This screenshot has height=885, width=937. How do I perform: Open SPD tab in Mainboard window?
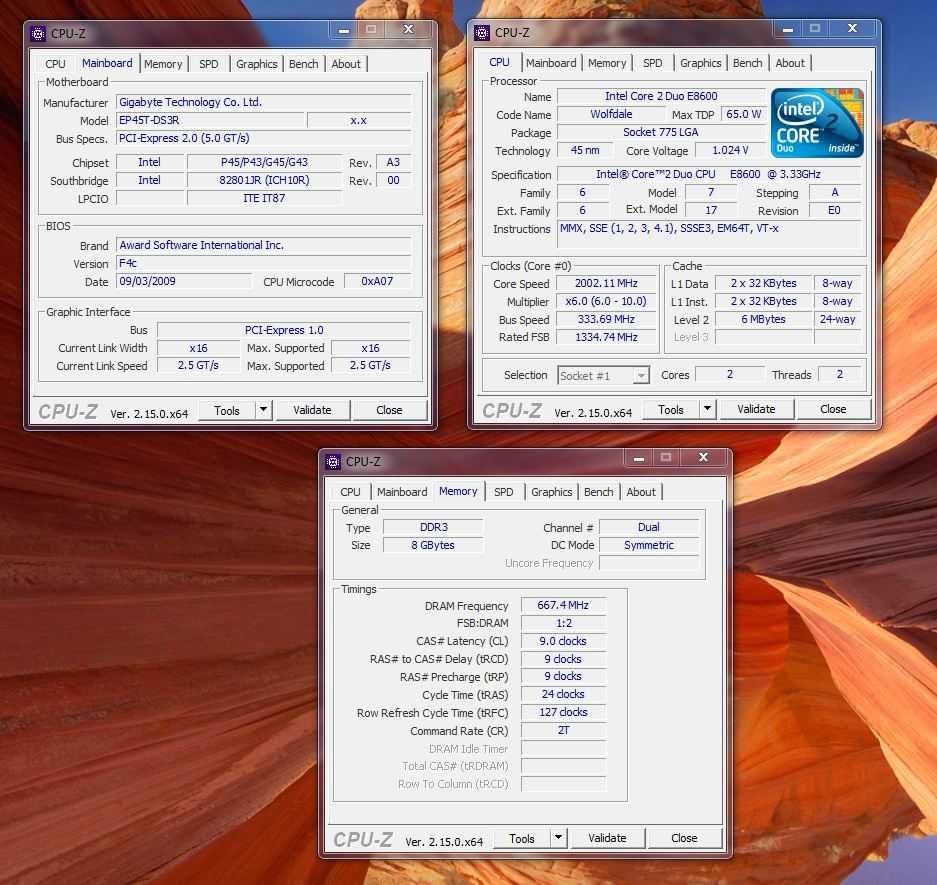(x=209, y=64)
